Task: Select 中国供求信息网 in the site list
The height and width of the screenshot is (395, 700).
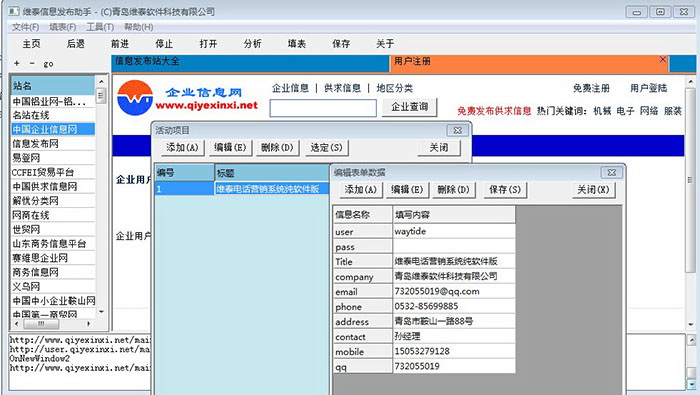Action: [x=53, y=187]
